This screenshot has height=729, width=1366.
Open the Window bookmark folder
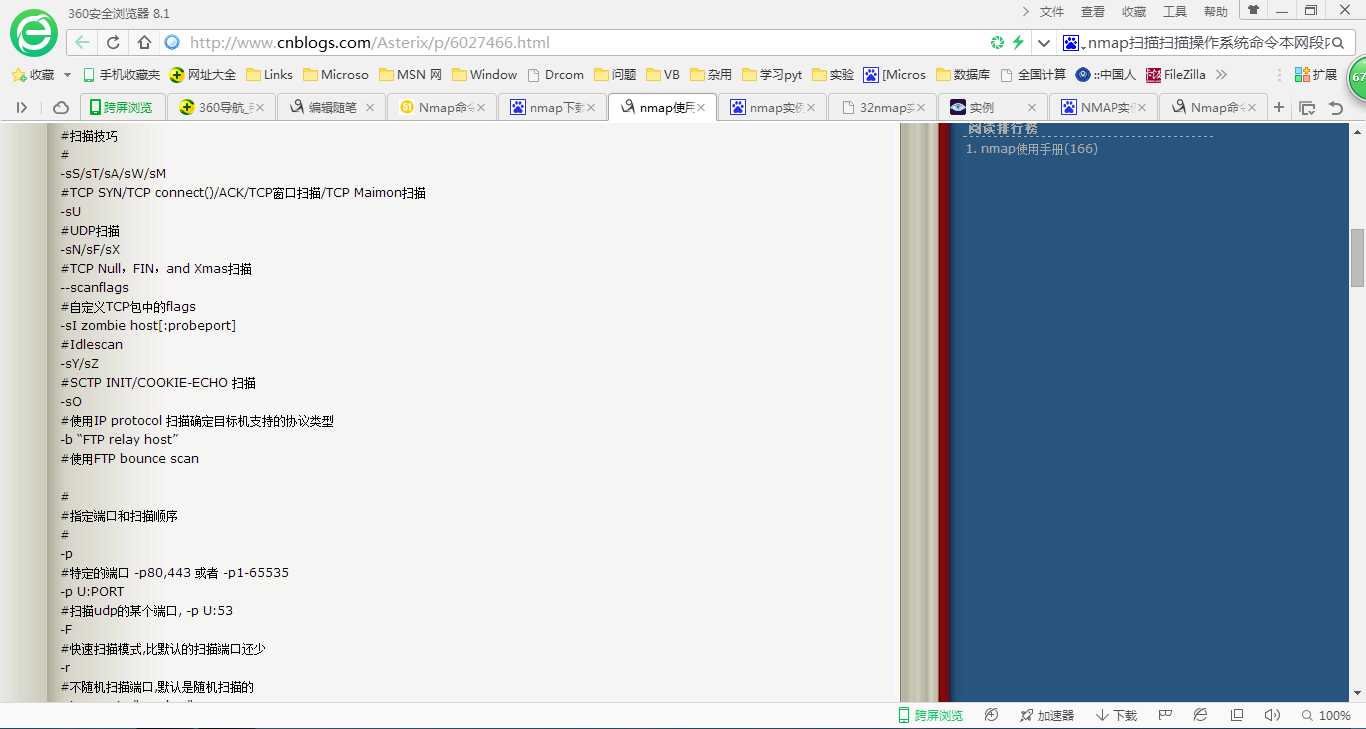click(x=485, y=75)
